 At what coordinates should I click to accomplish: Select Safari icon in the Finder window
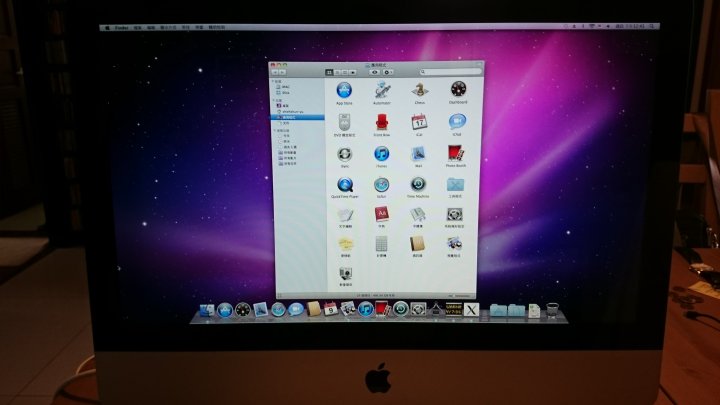pyautogui.click(x=381, y=185)
